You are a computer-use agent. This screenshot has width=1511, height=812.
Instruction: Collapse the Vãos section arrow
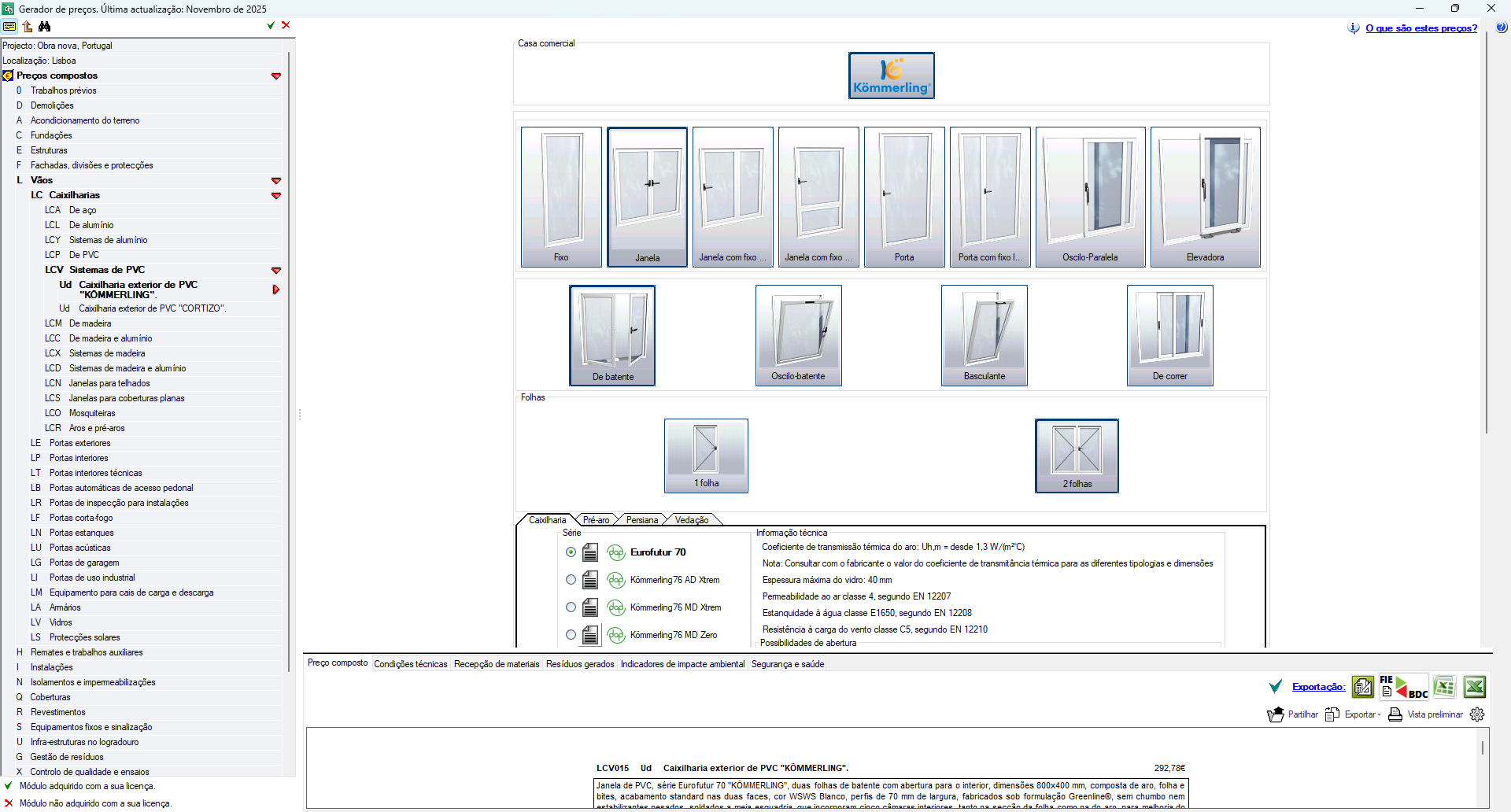(276, 181)
